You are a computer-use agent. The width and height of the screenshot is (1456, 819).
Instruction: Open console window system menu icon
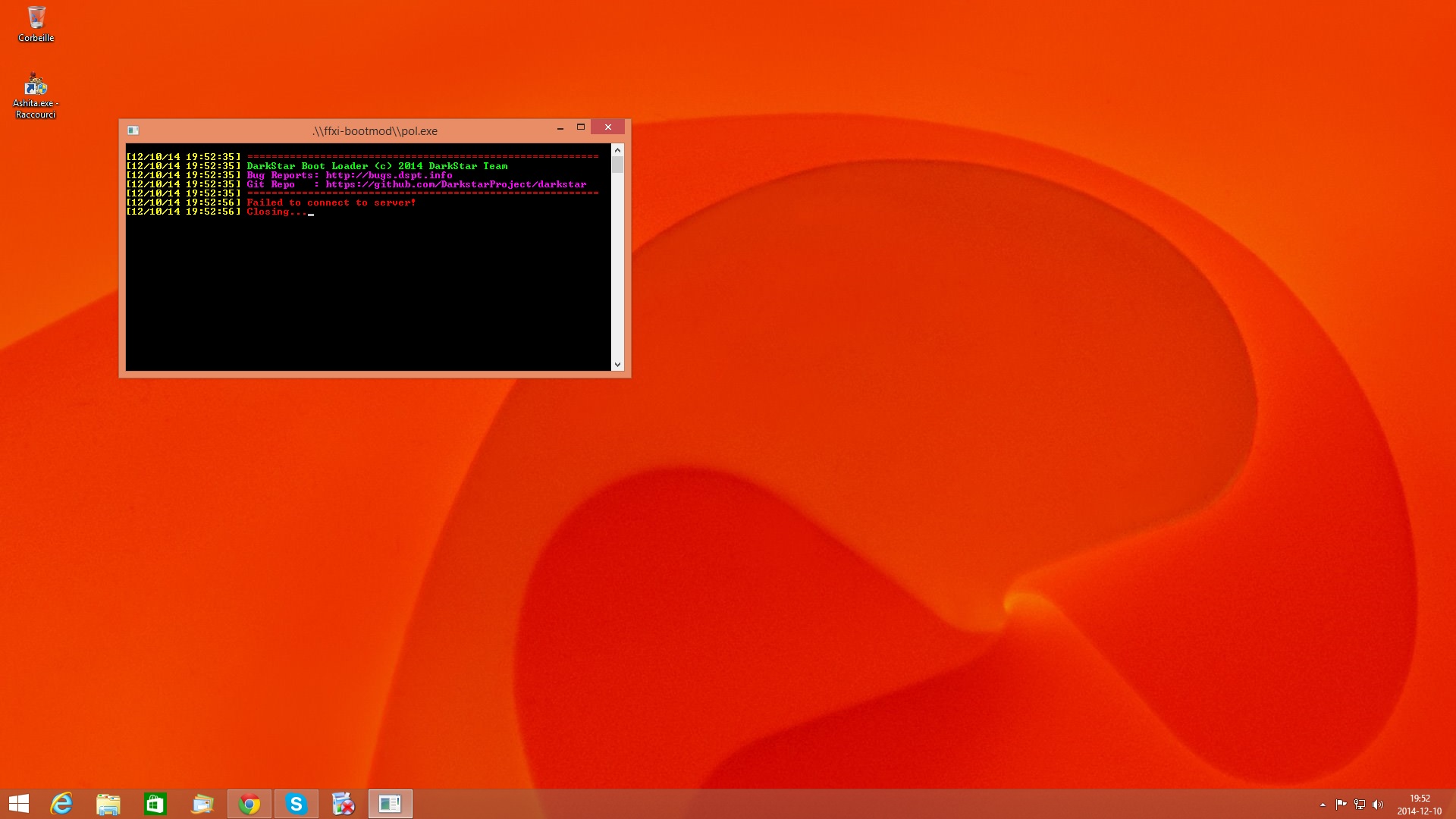pos(133,130)
